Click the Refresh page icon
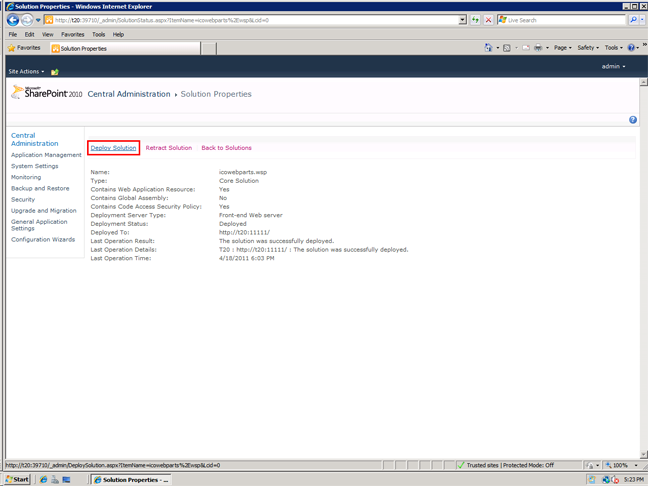648x486 pixels. click(x=475, y=20)
